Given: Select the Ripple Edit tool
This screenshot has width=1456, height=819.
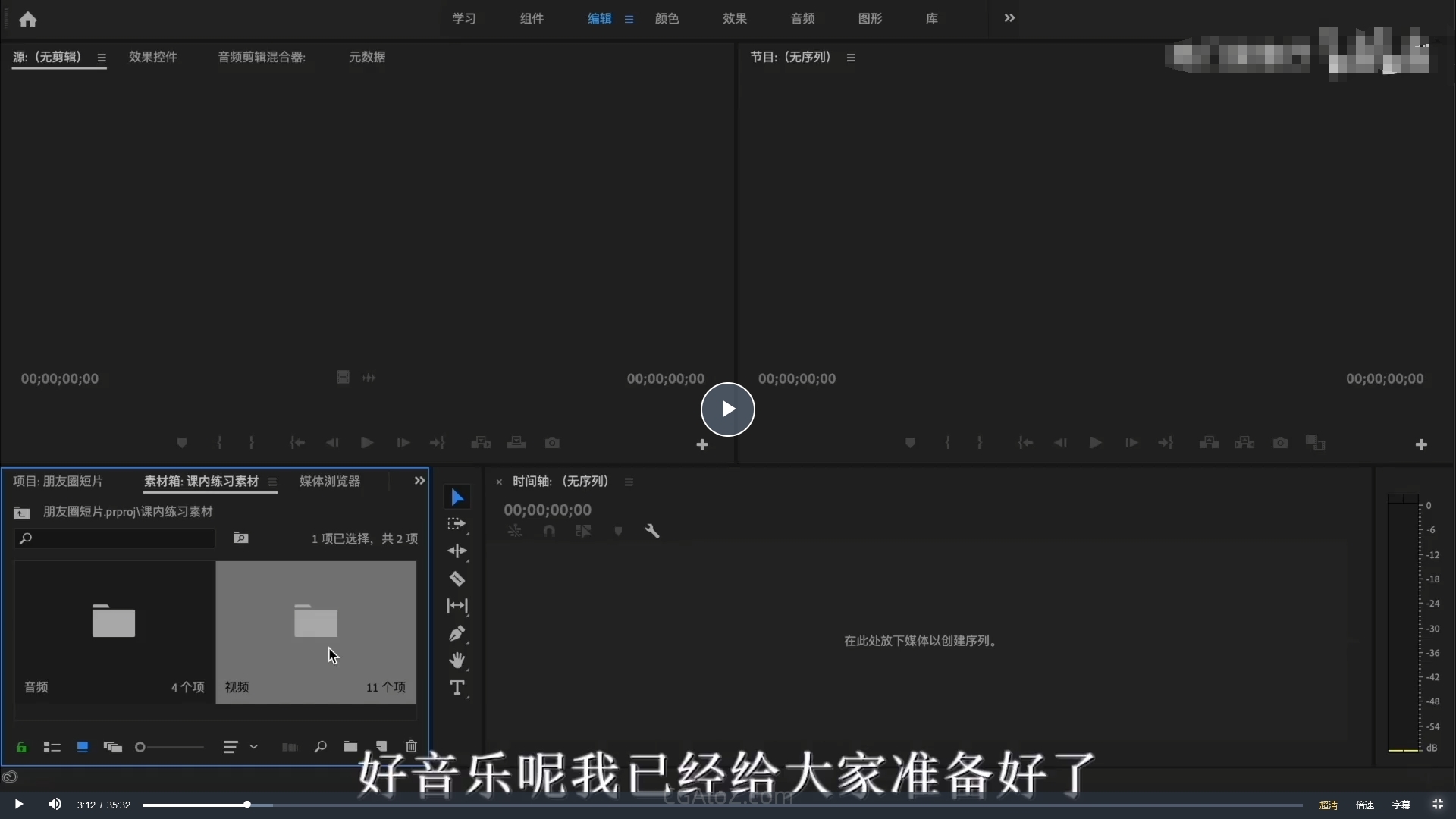Looking at the screenshot, I should tap(457, 551).
